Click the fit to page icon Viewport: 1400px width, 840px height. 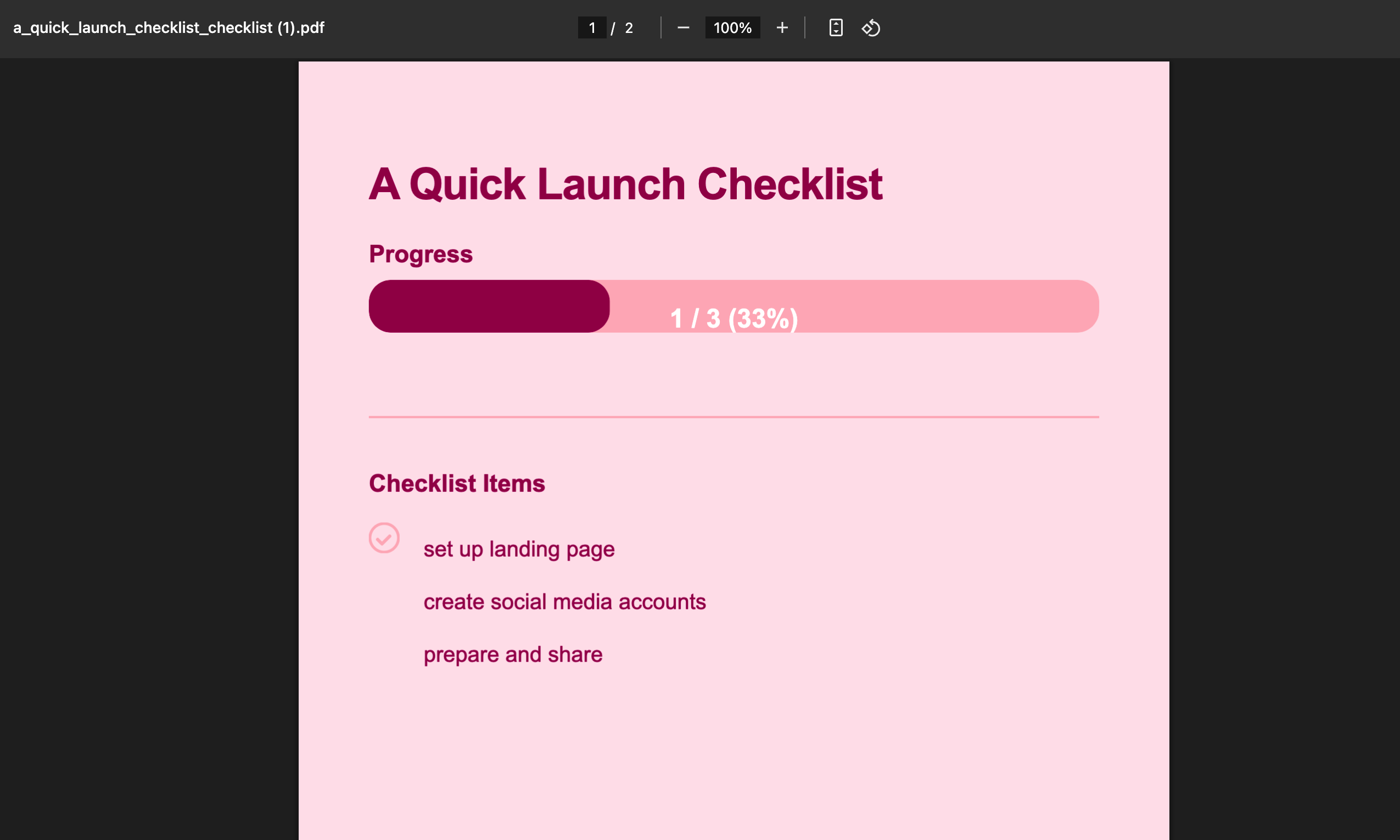pyautogui.click(x=836, y=28)
